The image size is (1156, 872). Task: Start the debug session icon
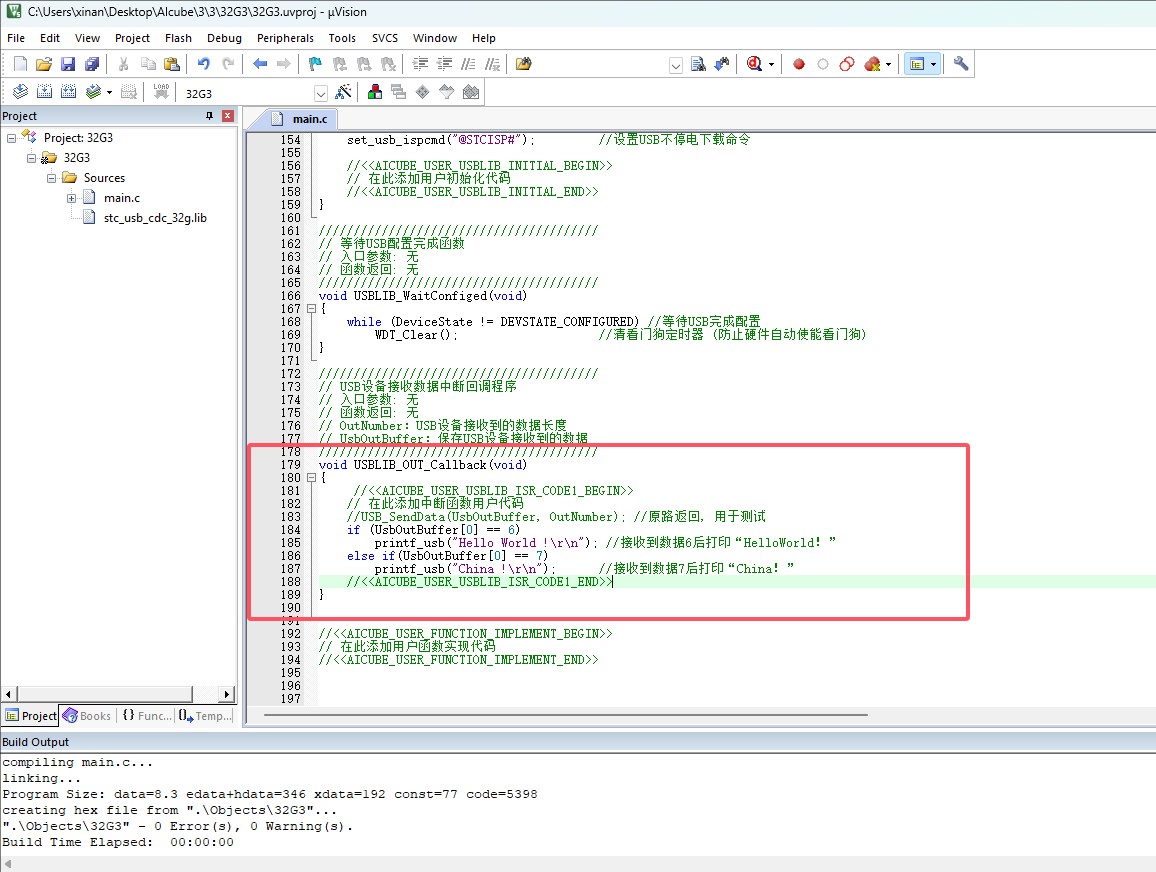click(x=756, y=64)
